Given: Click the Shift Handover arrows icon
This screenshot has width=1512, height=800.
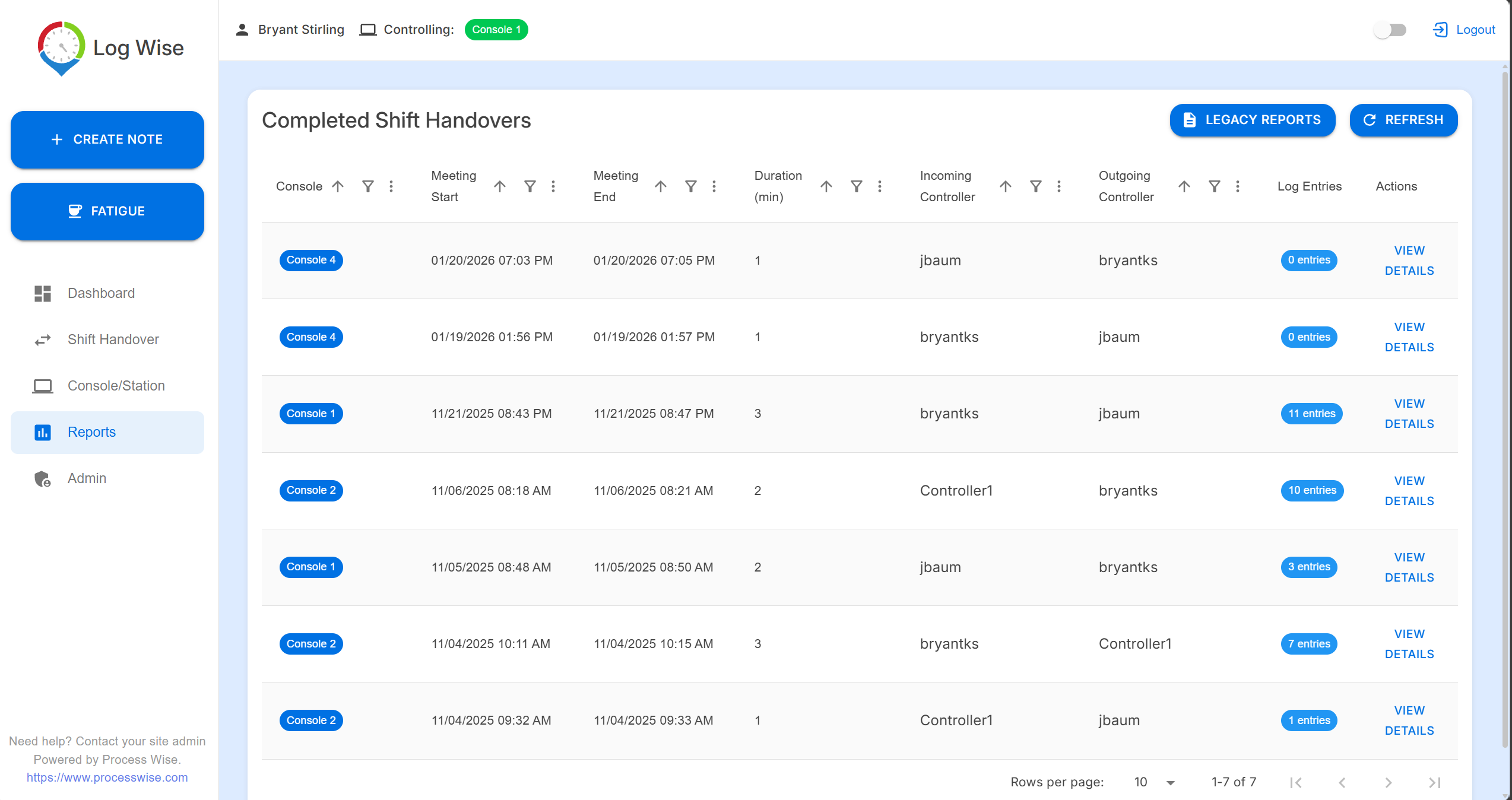Looking at the screenshot, I should (x=42, y=339).
